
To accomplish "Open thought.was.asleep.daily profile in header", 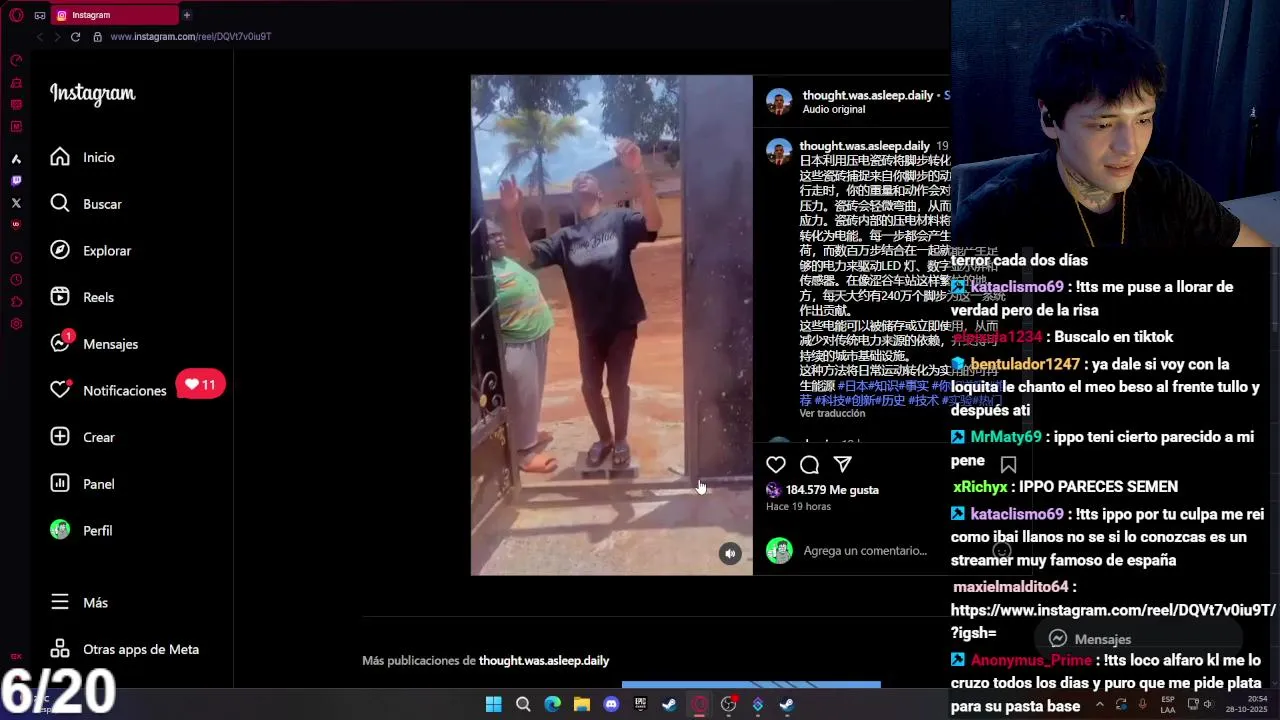I will pyautogui.click(x=867, y=95).
